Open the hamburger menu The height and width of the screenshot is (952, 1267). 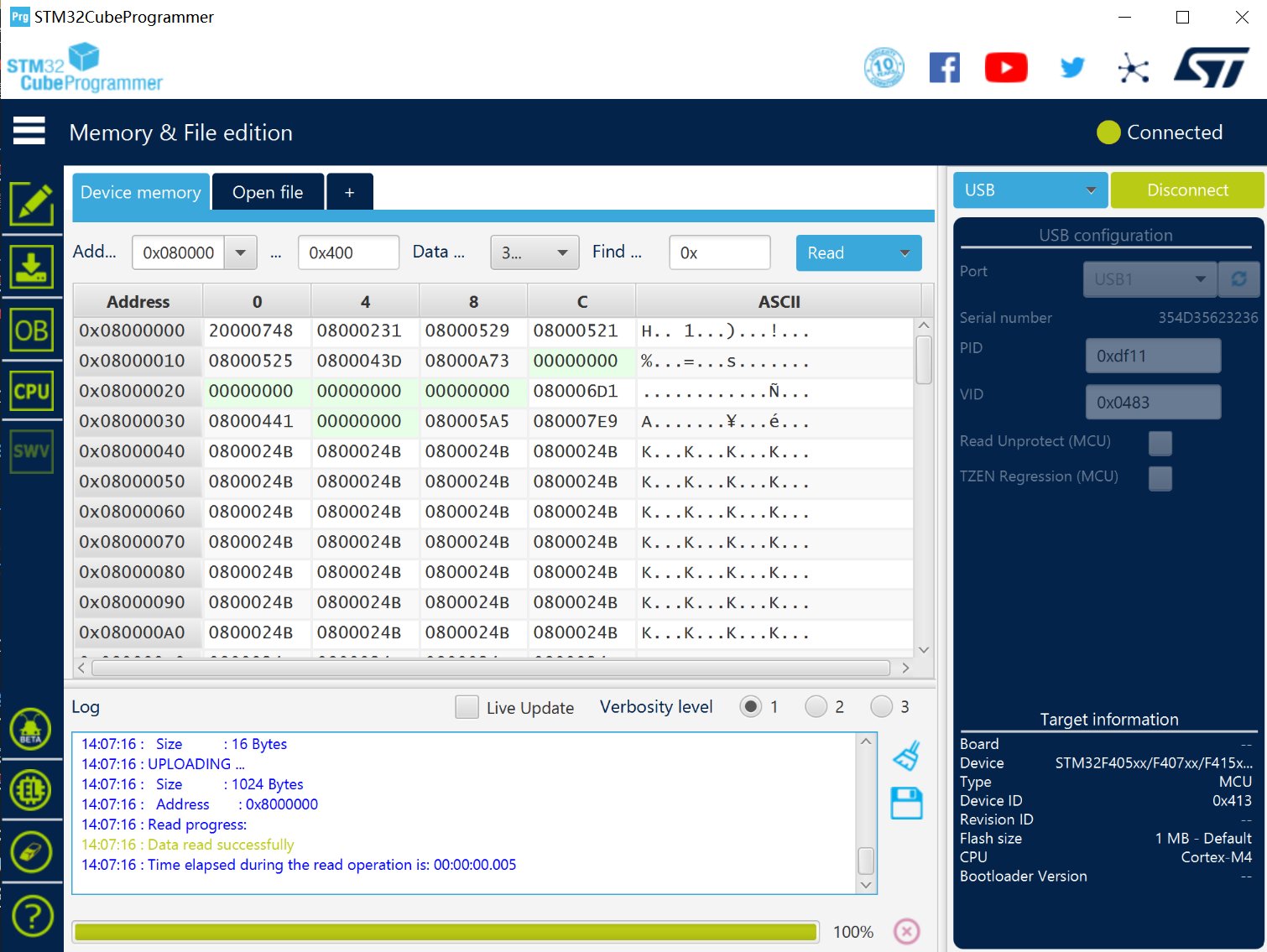tap(29, 131)
